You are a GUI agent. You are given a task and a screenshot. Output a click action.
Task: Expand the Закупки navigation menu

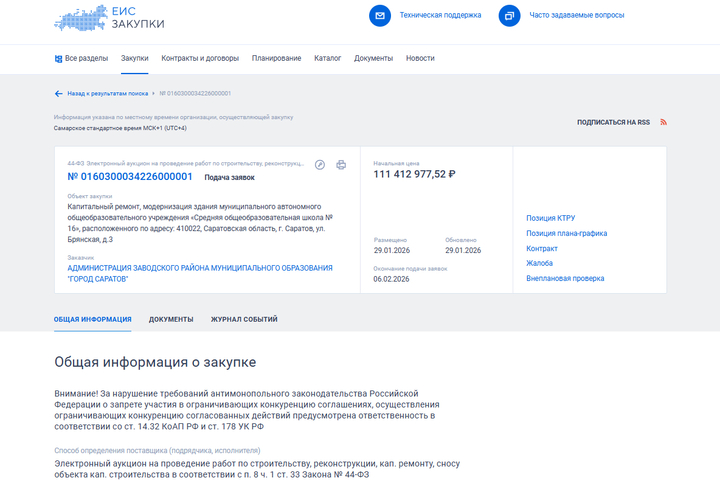(x=134, y=58)
